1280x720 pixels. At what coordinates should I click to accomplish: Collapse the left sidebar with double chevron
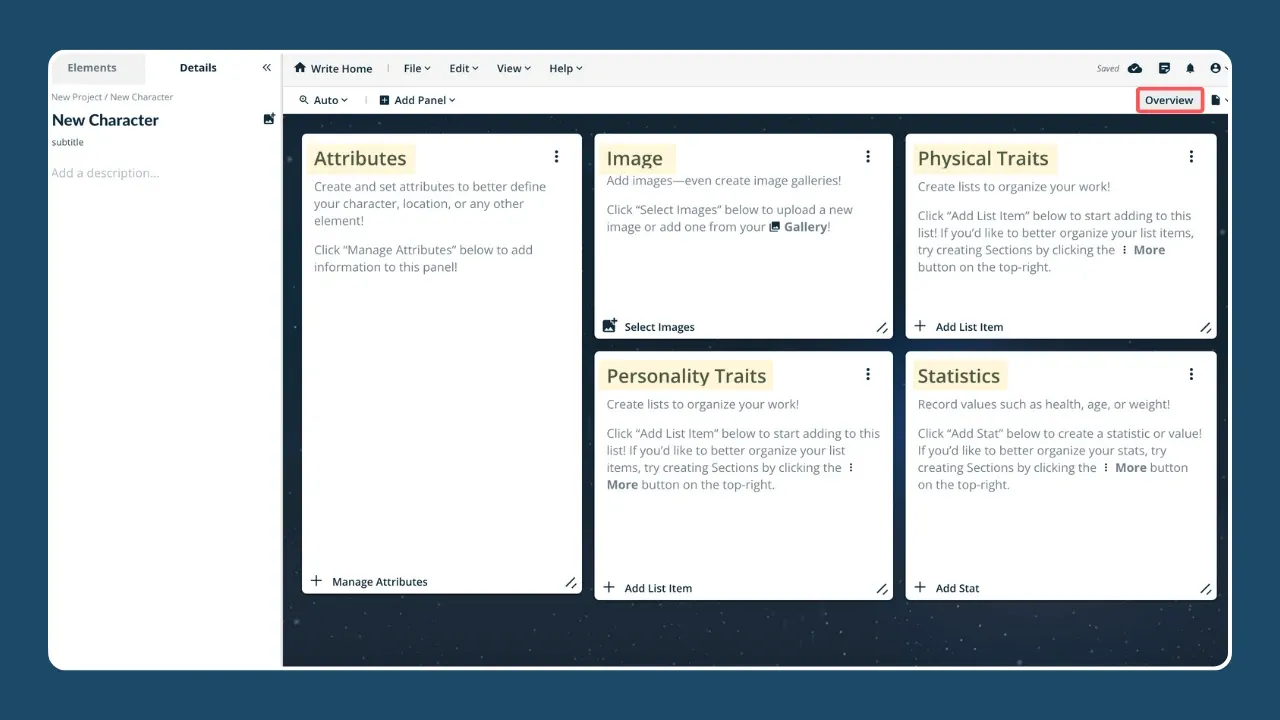[266, 68]
